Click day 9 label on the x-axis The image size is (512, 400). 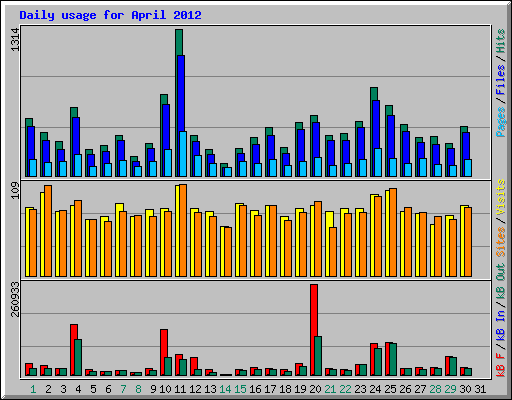tap(153, 389)
